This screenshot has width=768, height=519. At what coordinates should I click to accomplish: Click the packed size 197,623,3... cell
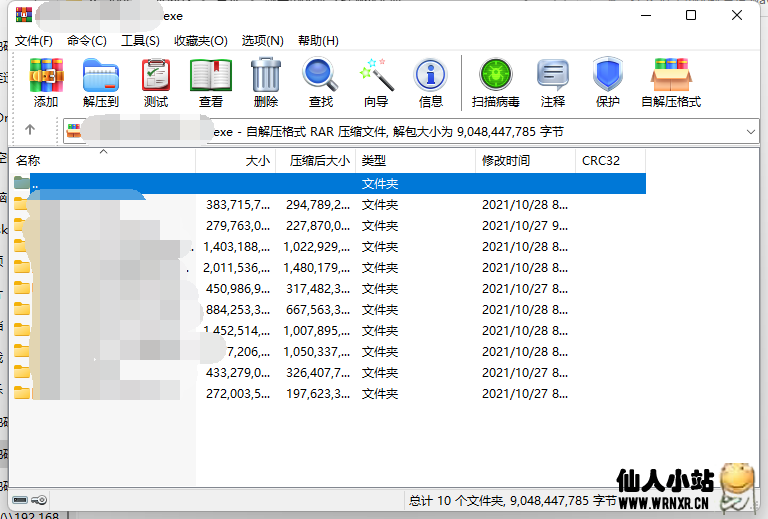[x=318, y=394]
